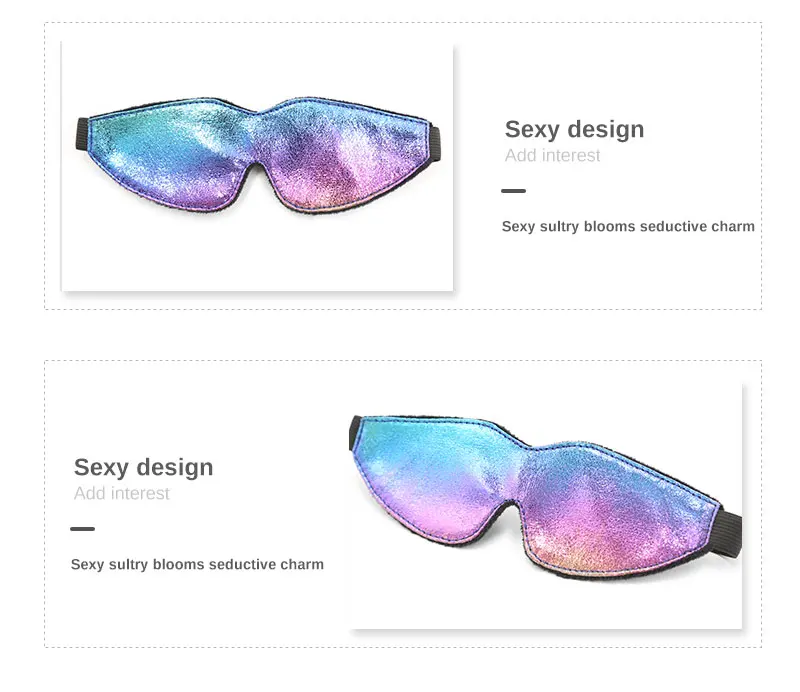Viewport: 800px width, 692px height.
Task: Click the second panel's angled blindfold photo
Action: [x=546, y=506]
